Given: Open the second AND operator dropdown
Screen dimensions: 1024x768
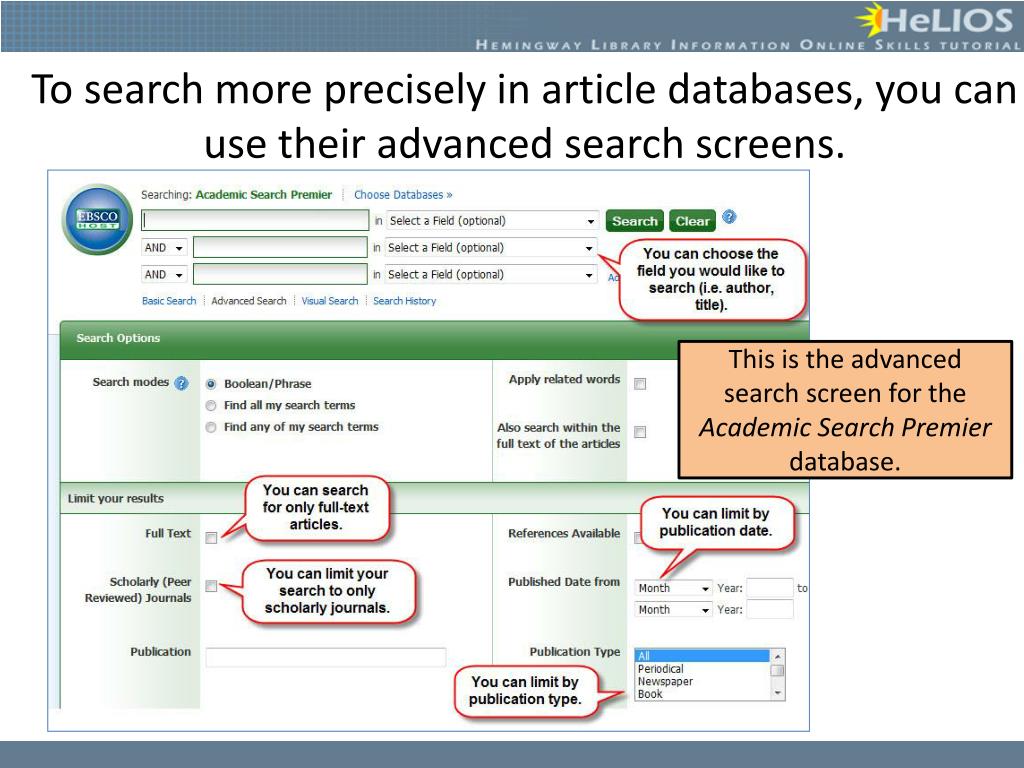Looking at the screenshot, I should (x=165, y=274).
